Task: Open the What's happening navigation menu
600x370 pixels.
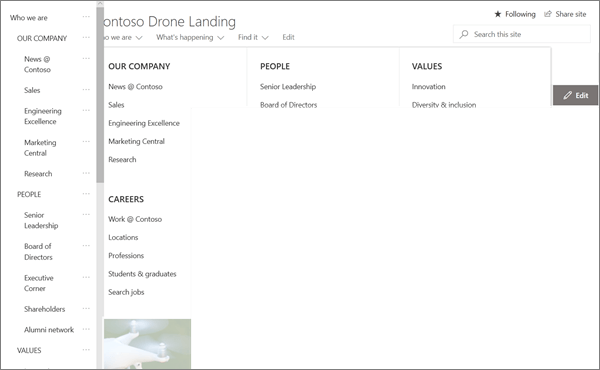Action: 185,37
